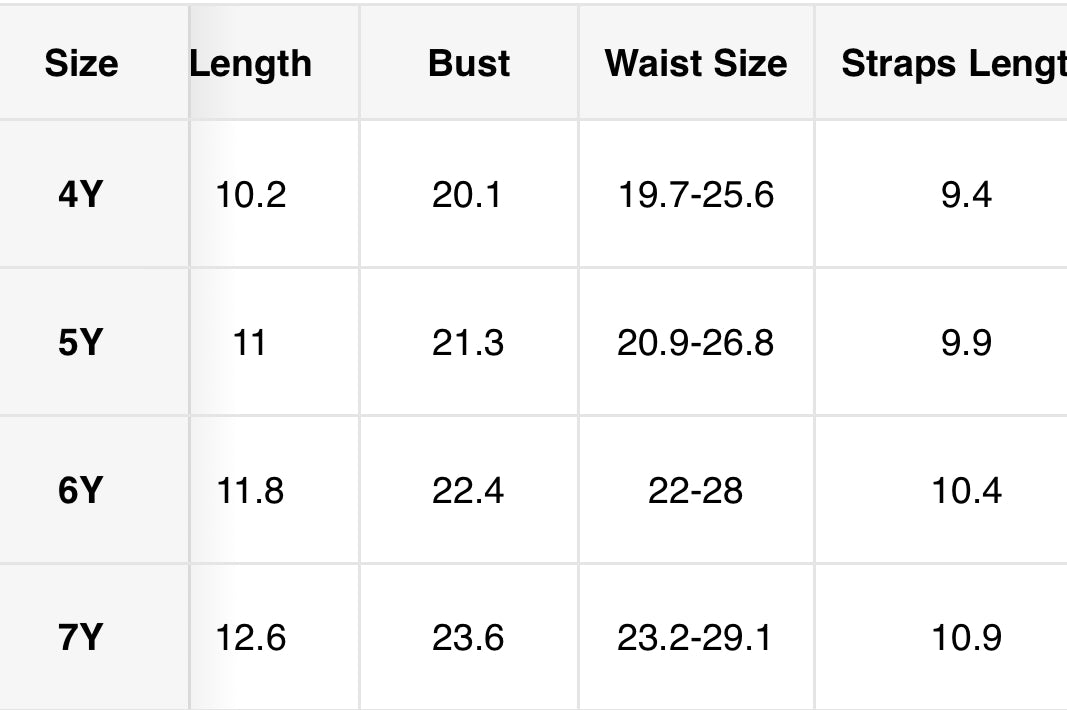
Task: Click the Straps Length column header
Action: tap(941, 63)
